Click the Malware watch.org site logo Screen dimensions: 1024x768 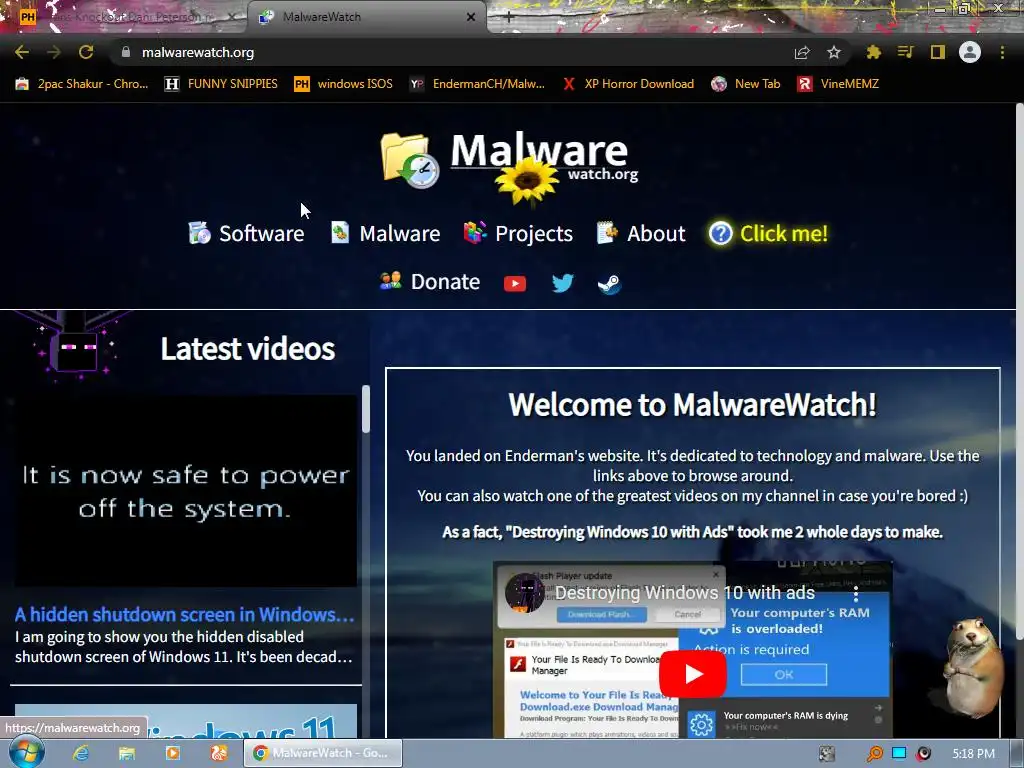point(509,163)
